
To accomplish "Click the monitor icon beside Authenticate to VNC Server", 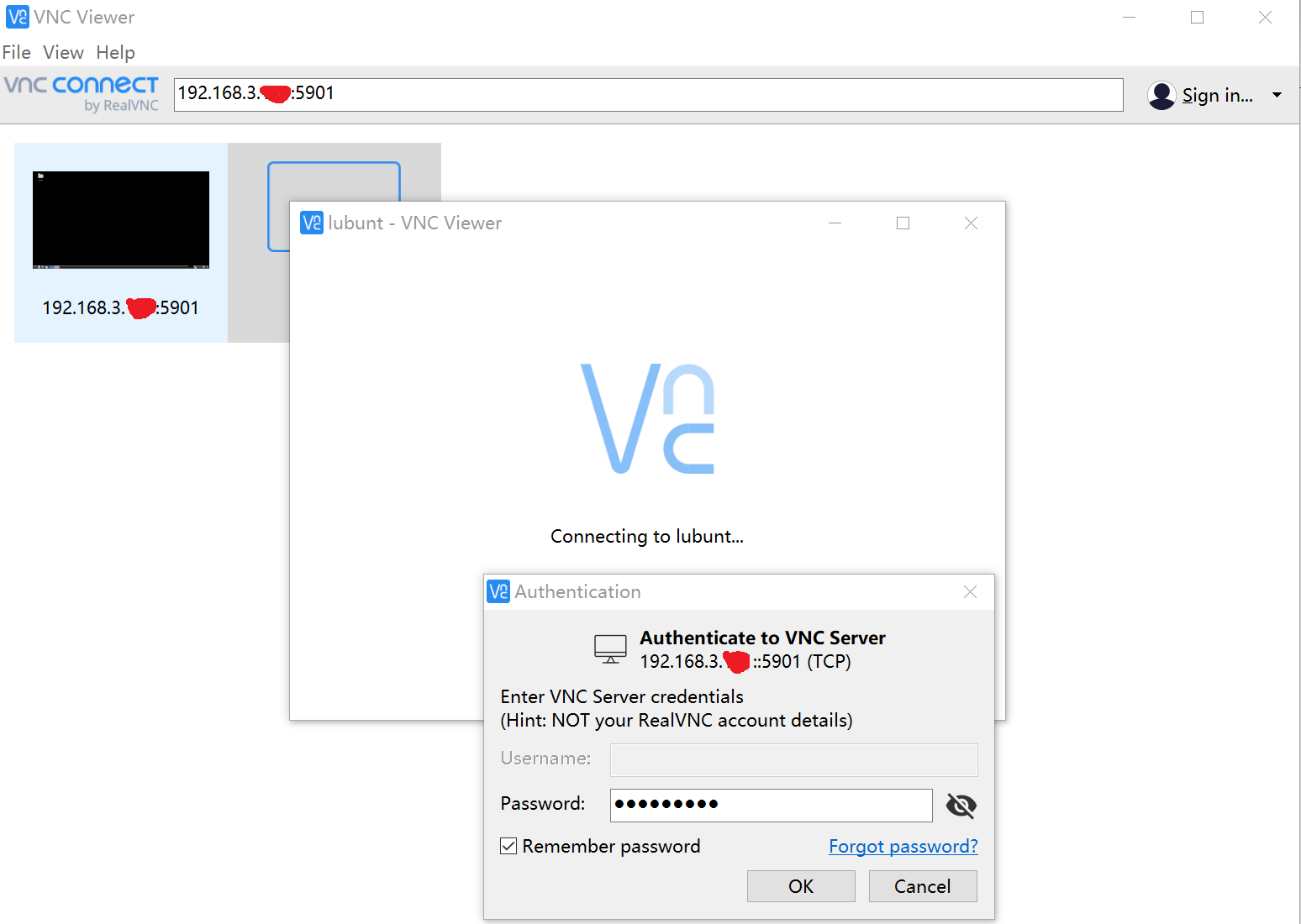I will [x=611, y=649].
